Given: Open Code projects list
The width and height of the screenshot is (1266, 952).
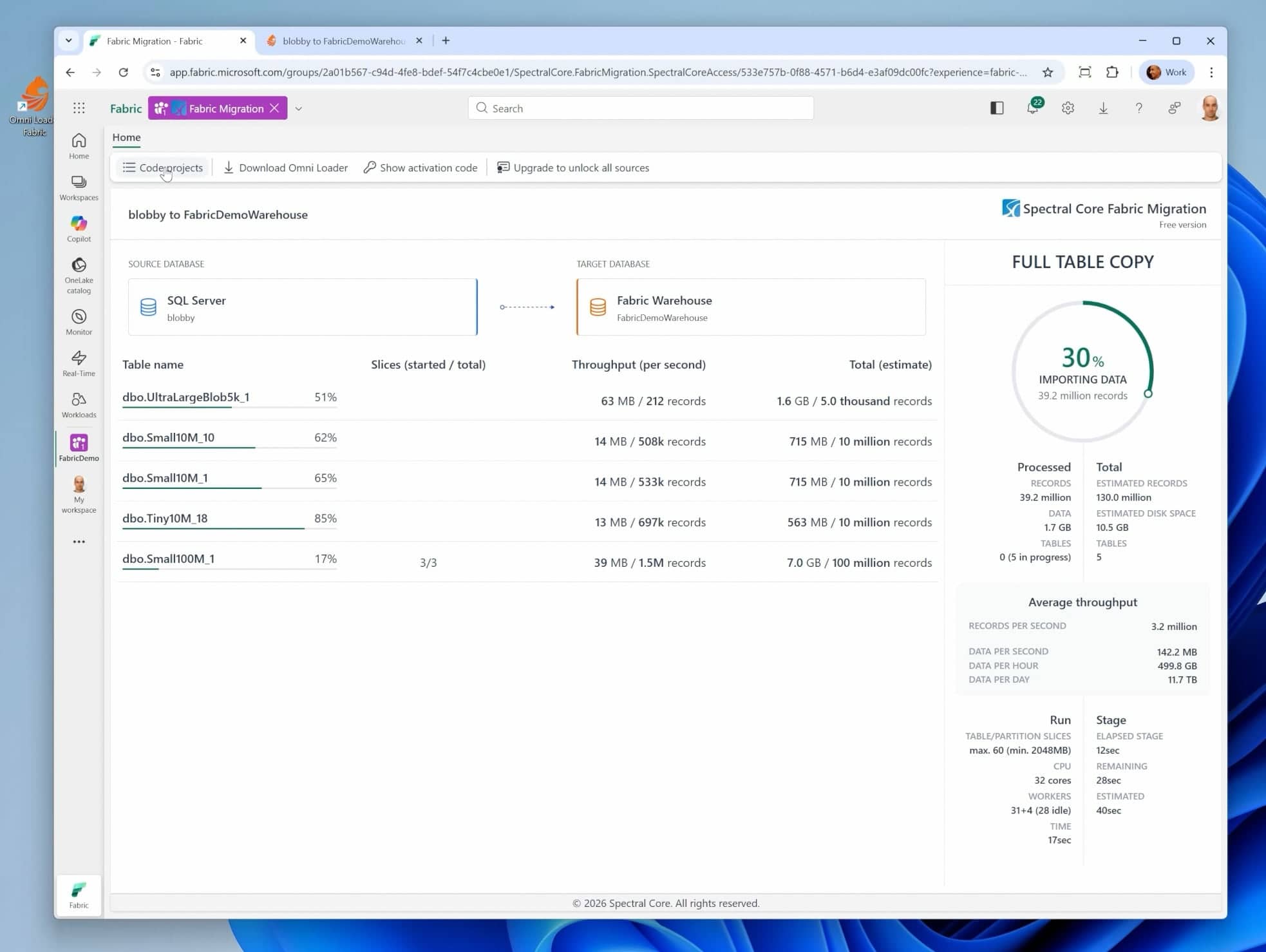Looking at the screenshot, I should 163,167.
